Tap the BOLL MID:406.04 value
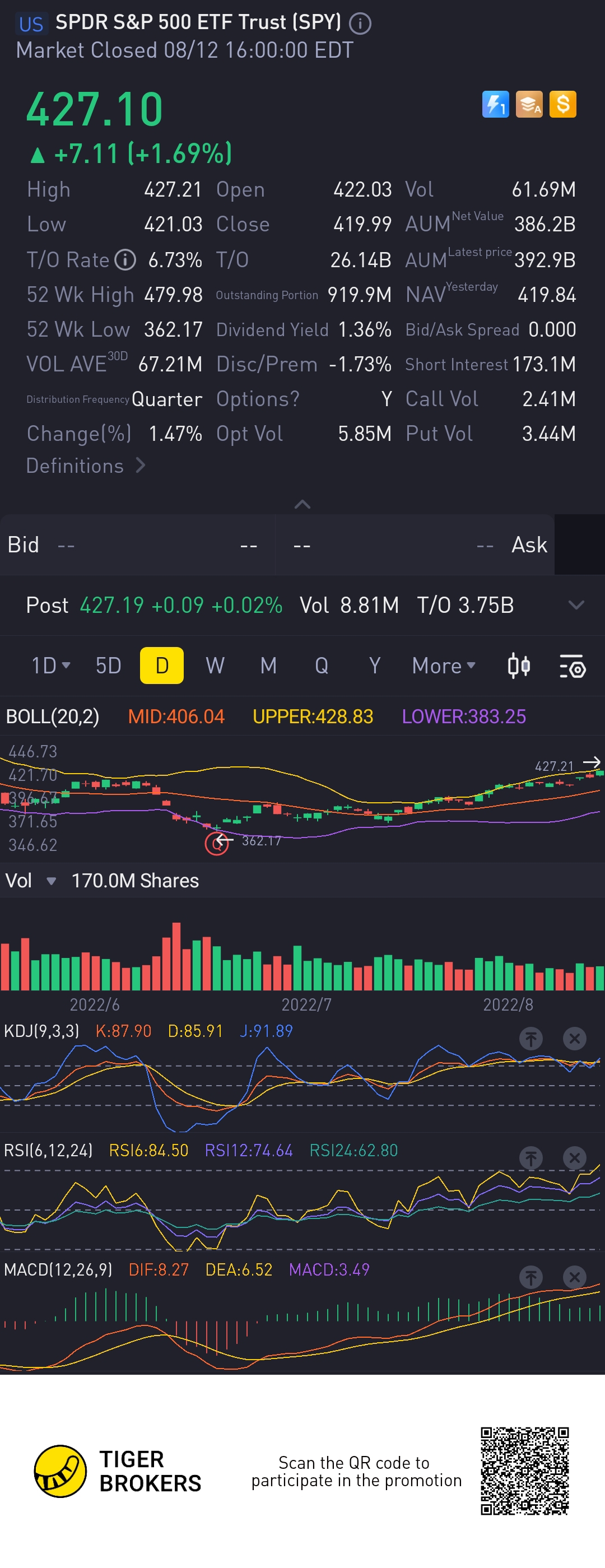This screenshot has height=1568, width=605. coord(176,716)
